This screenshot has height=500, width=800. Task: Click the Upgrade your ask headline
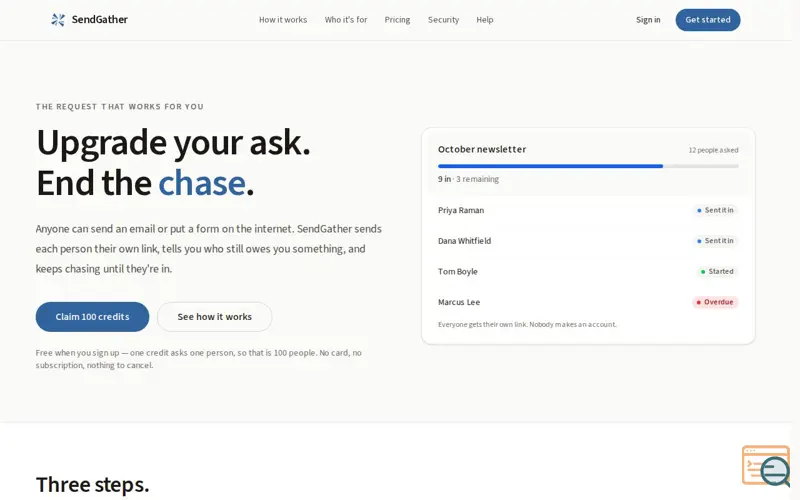173,142
